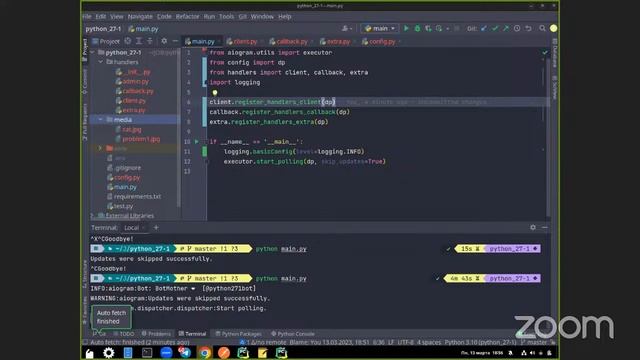Viewport: 640px width, 360px height.
Task: Click the green inspection checkmark in the editor corner
Action: click(545, 52)
